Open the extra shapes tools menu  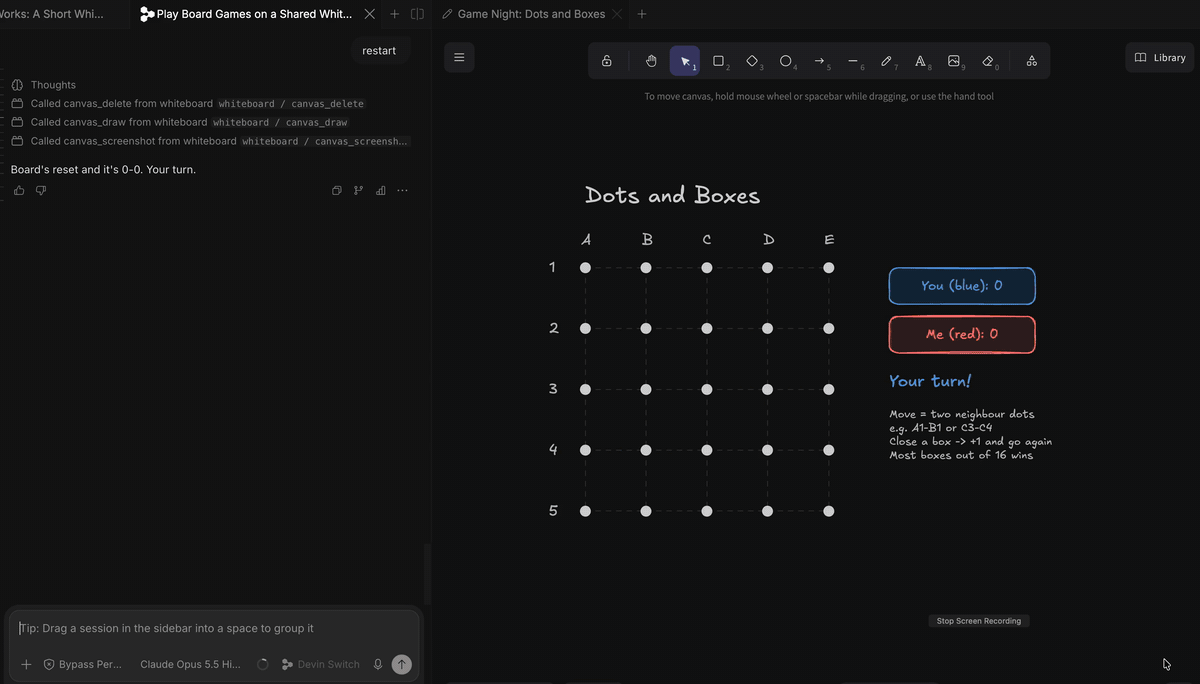point(1031,61)
